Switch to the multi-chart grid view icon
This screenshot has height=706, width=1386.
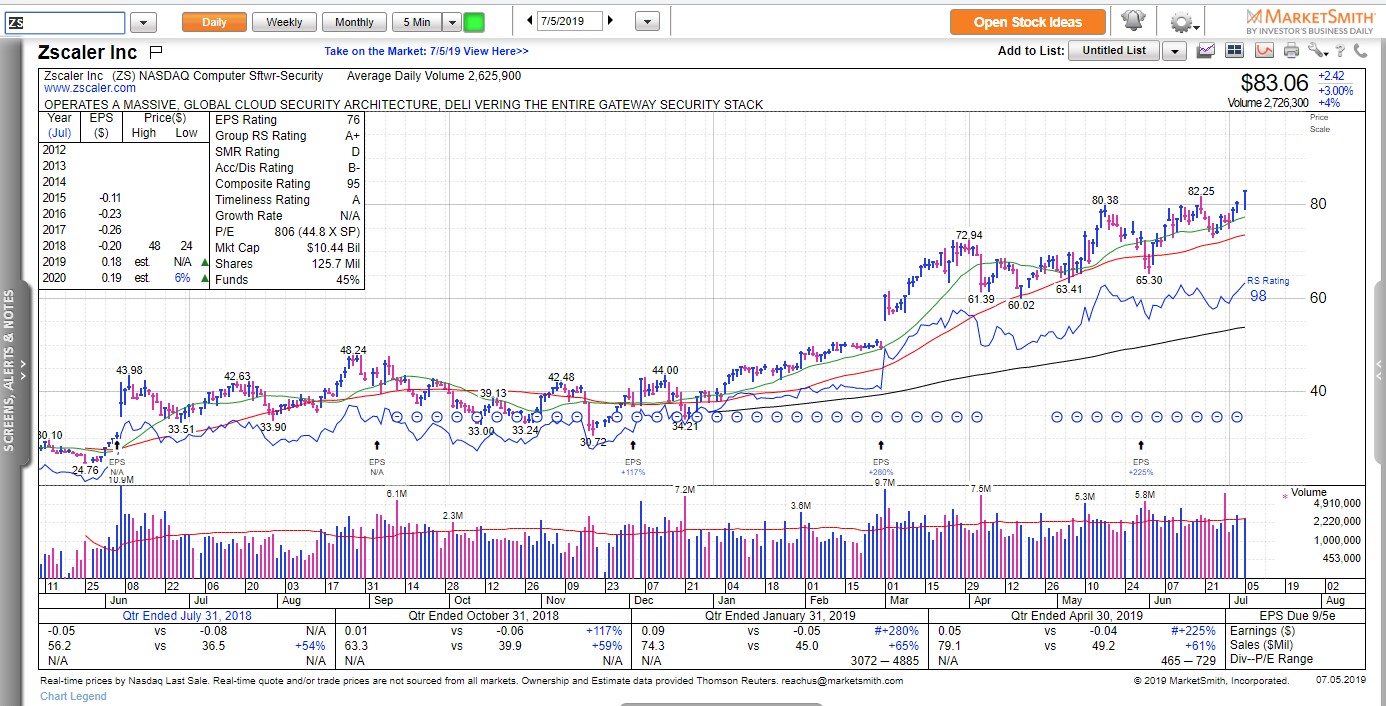(1235, 50)
